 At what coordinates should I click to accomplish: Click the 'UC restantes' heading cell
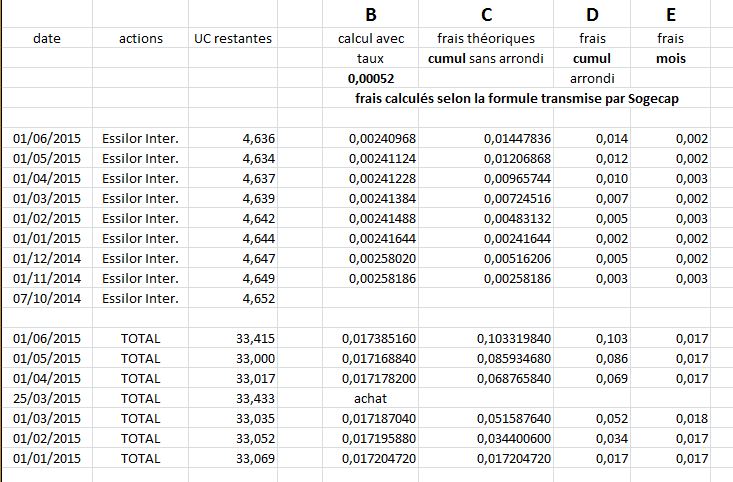pos(233,38)
